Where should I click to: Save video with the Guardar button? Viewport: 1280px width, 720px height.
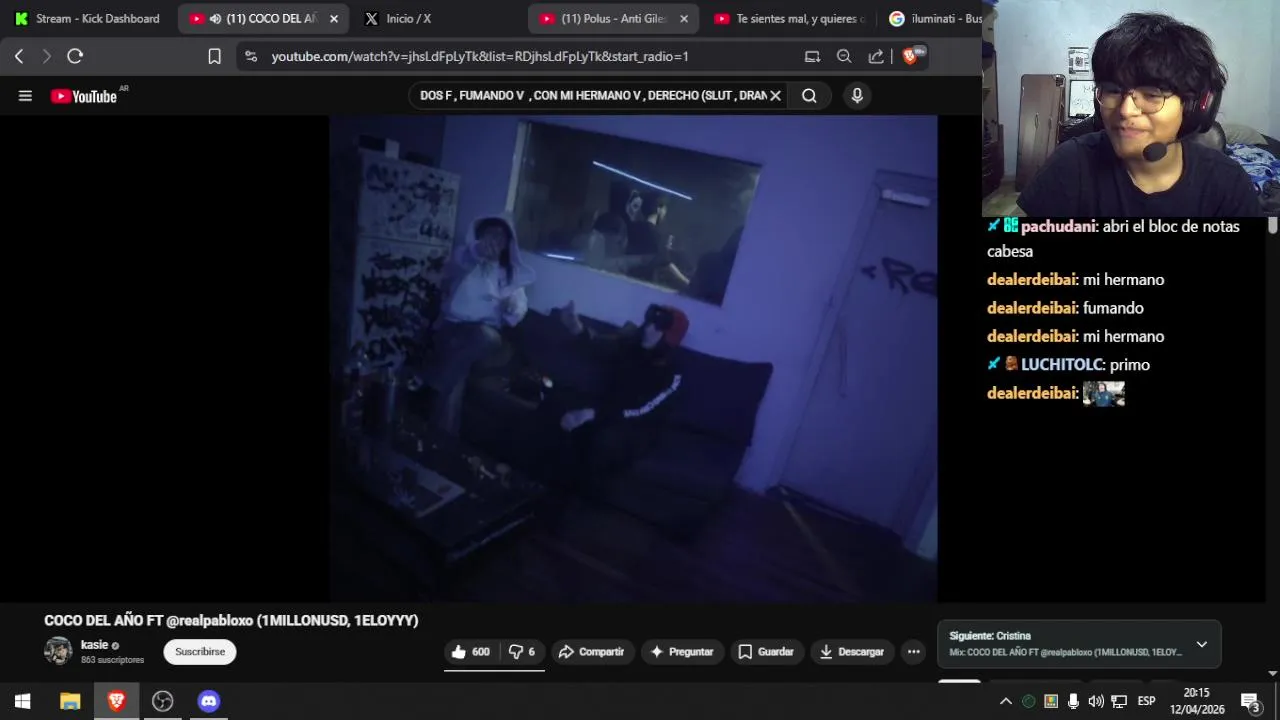click(766, 652)
